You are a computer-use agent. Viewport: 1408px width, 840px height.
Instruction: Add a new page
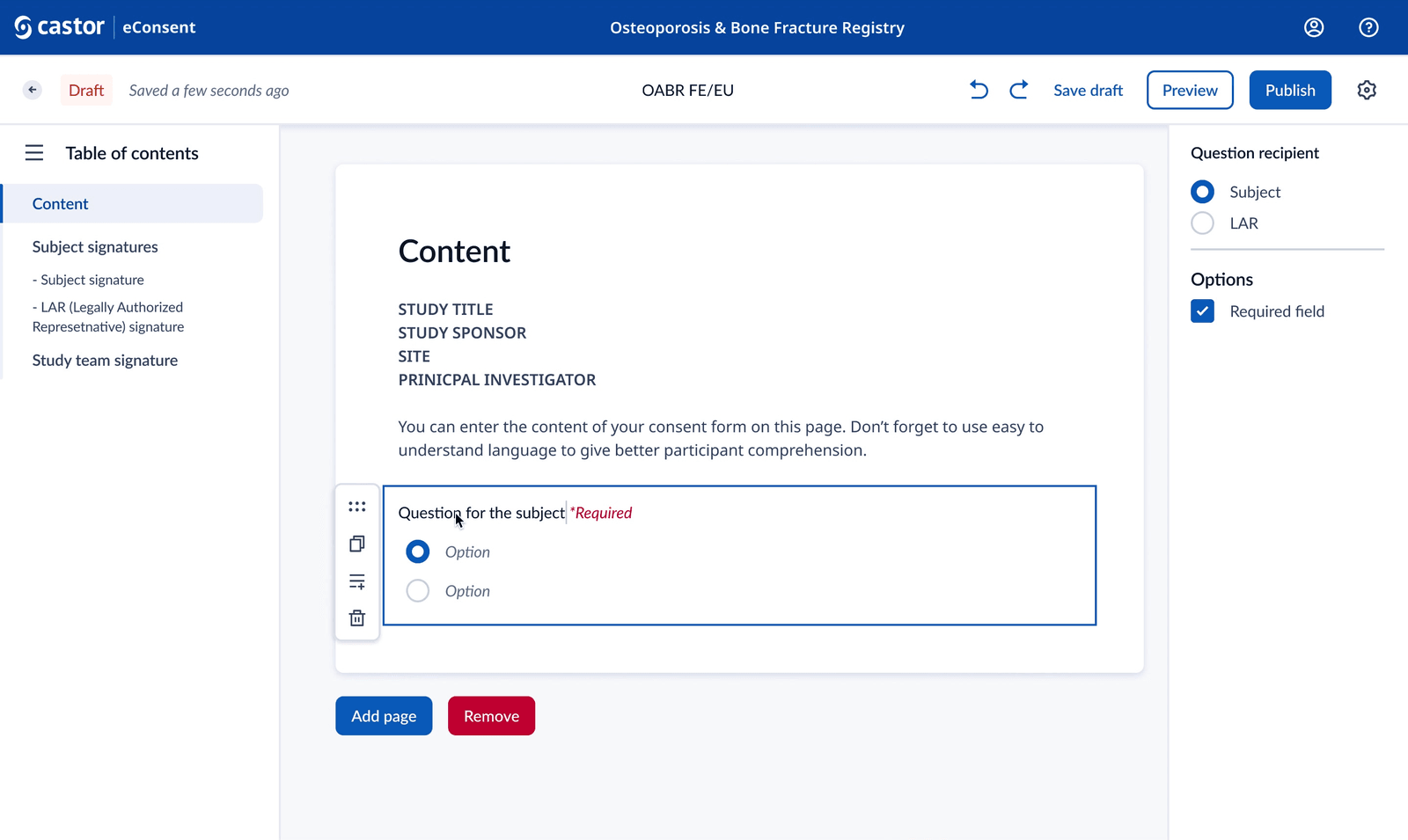point(384,716)
